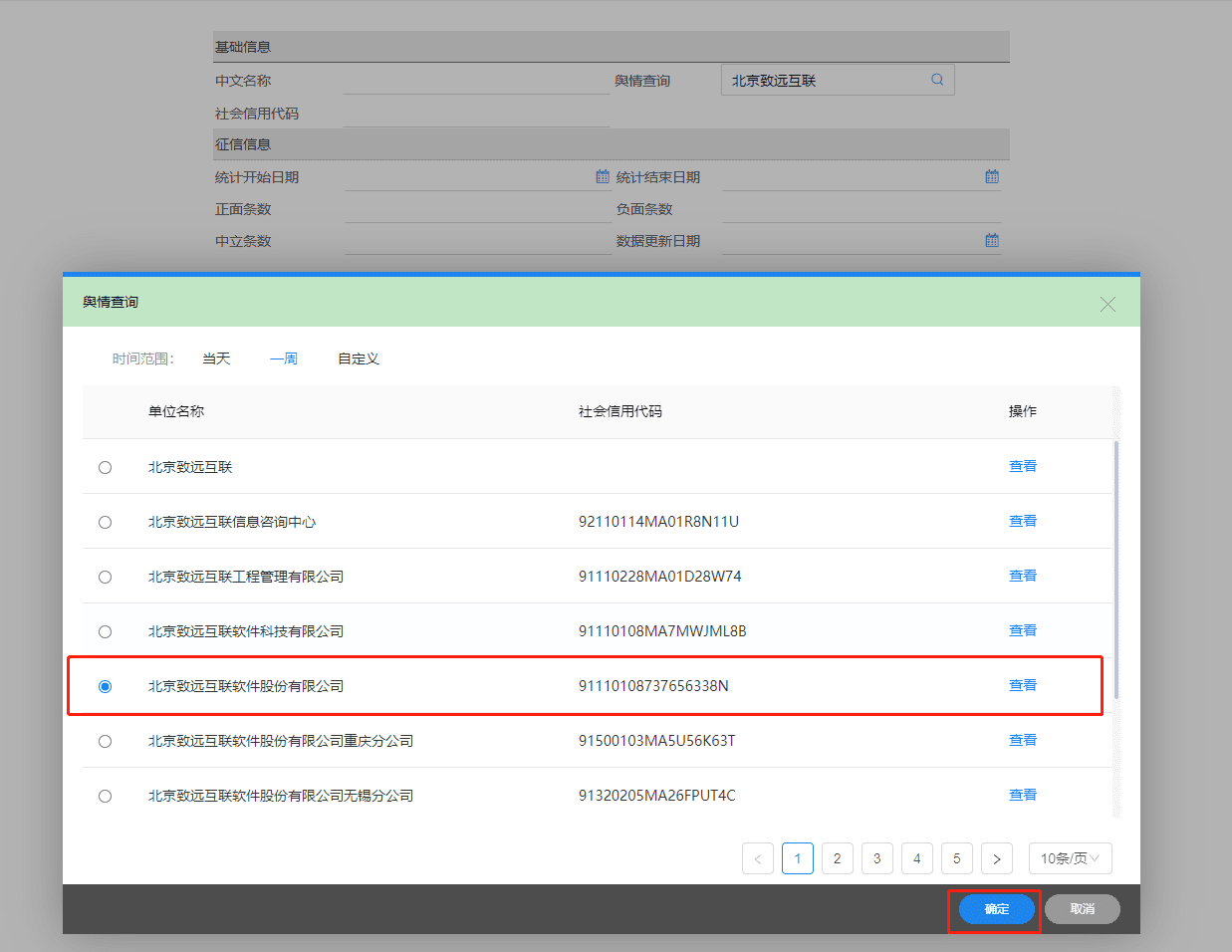Go to page 2

click(838, 858)
